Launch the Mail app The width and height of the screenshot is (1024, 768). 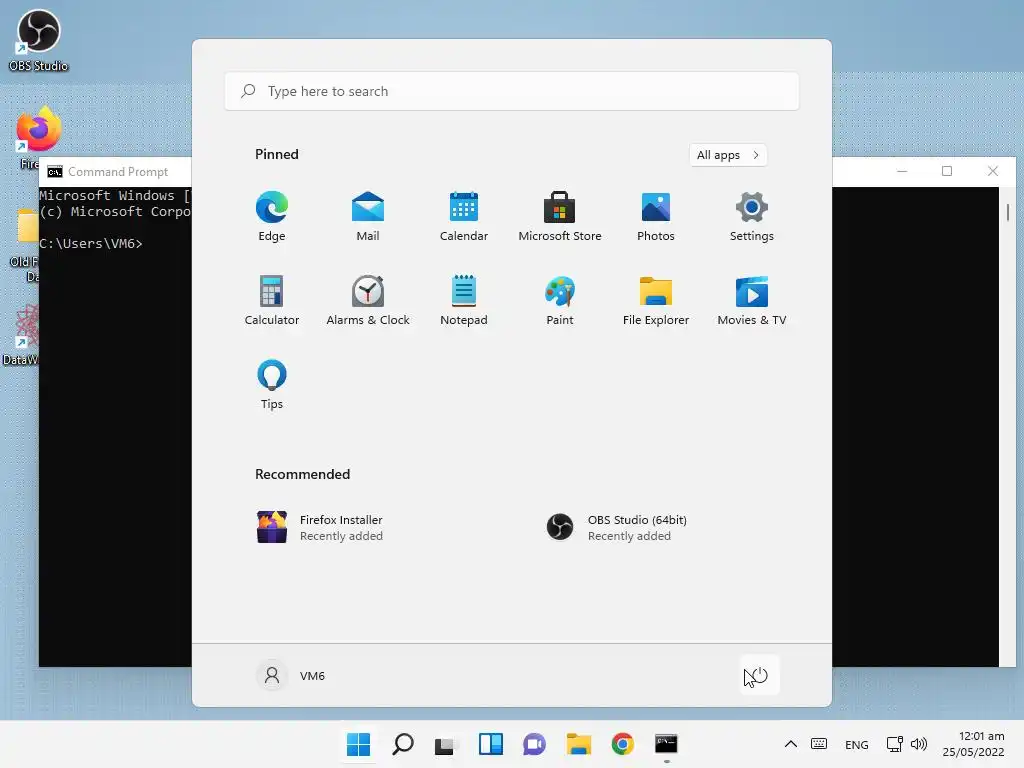(368, 217)
